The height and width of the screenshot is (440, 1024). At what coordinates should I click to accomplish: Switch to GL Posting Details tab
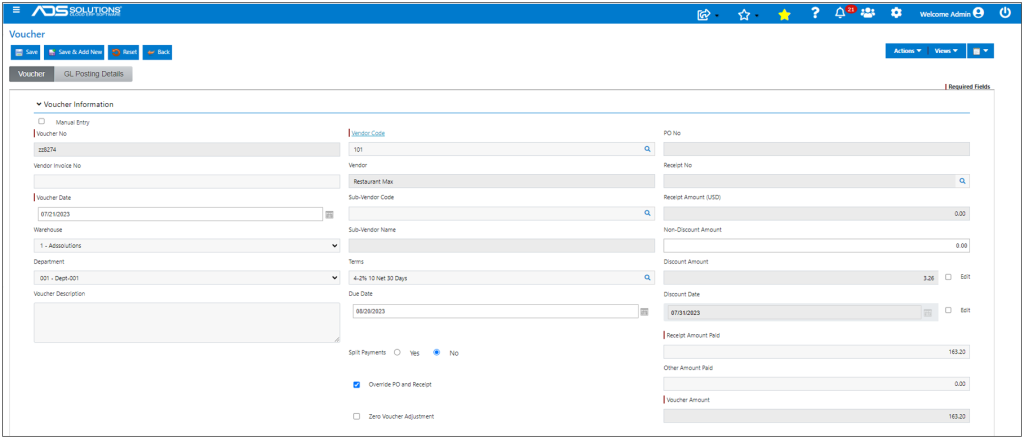pyautogui.click(x=93, y=74)
